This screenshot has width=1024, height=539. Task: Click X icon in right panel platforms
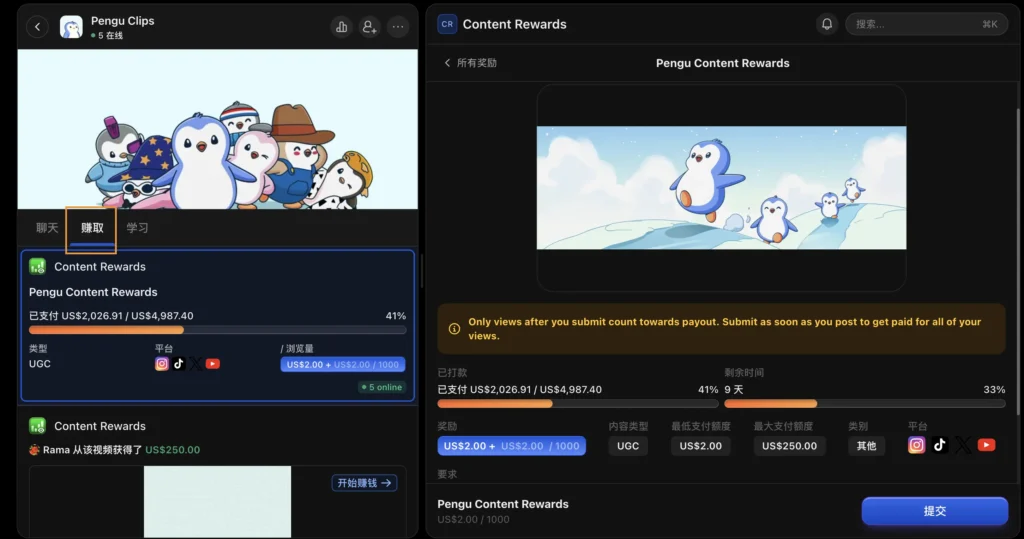(963, 445)
